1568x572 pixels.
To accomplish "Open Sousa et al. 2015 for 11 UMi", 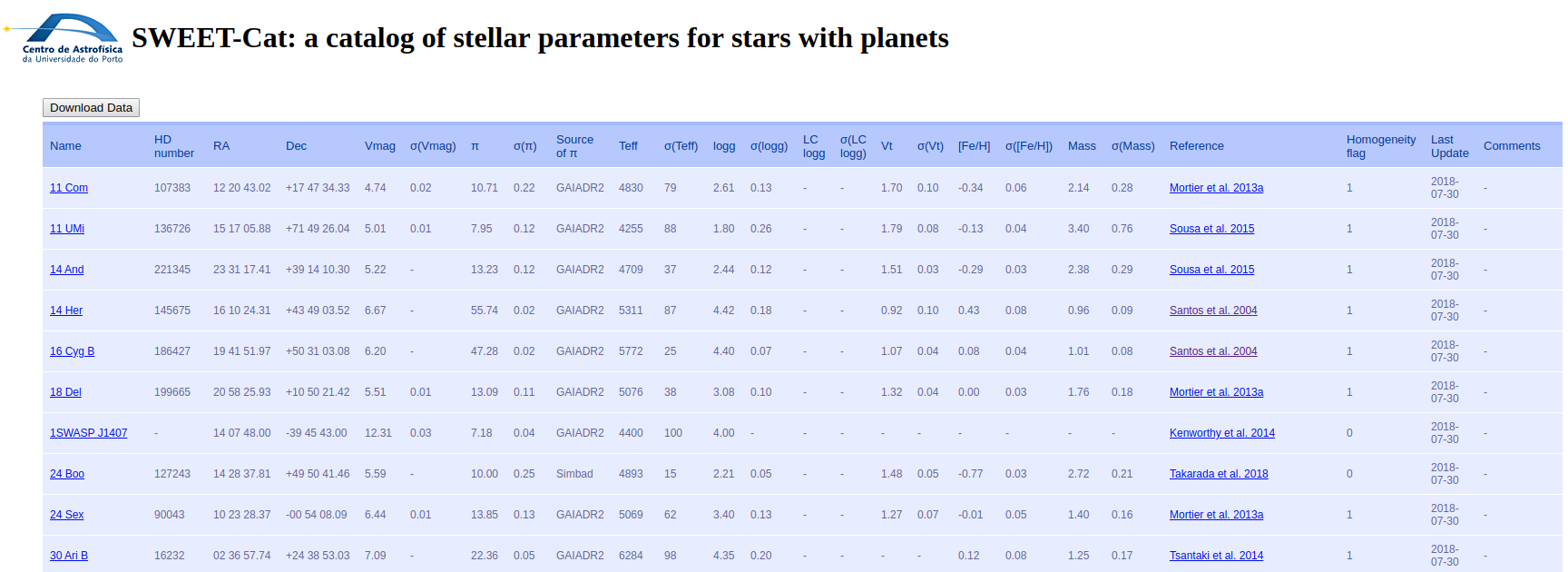I will click(x=1211, y=229).
